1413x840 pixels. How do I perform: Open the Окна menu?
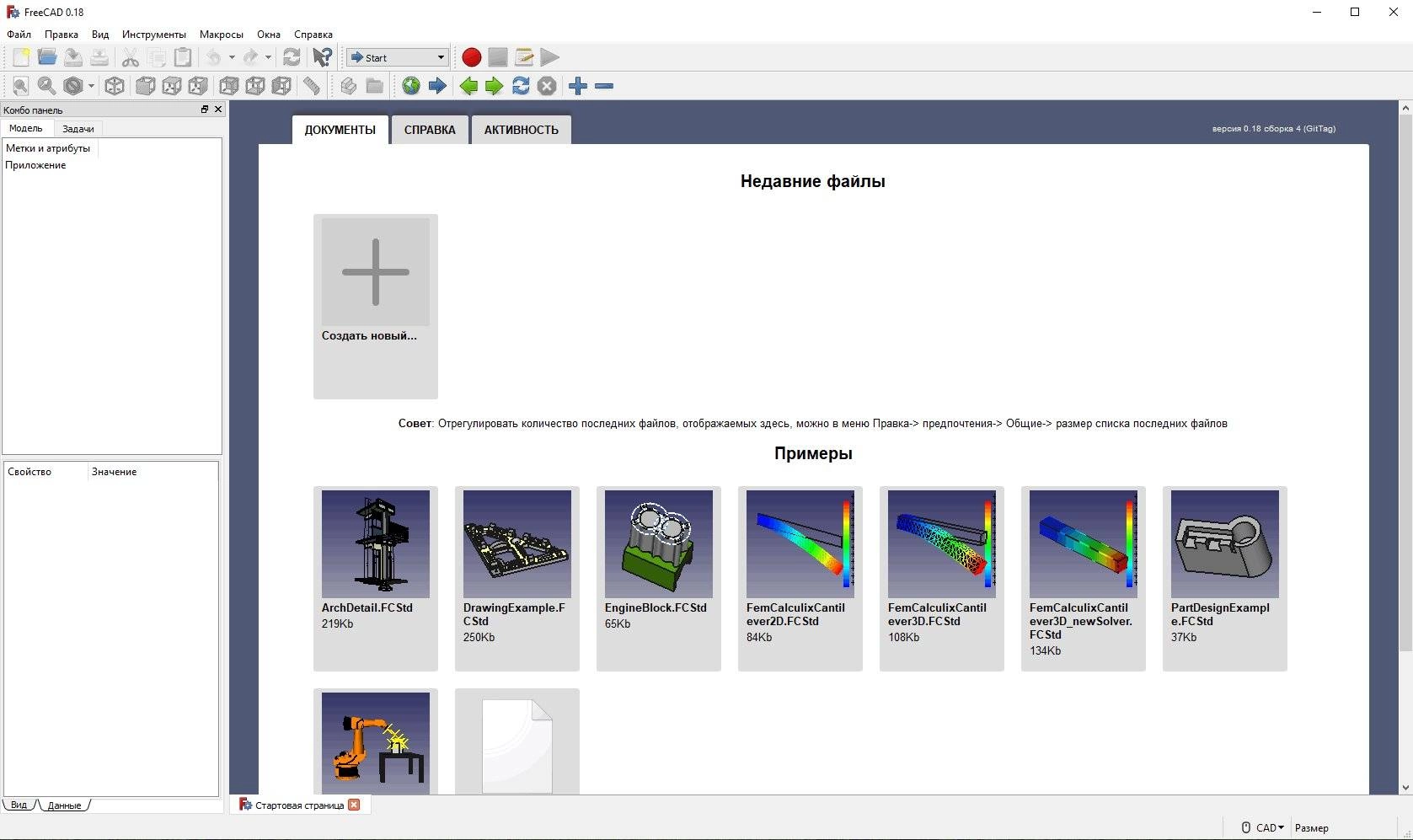pos(269,35)
